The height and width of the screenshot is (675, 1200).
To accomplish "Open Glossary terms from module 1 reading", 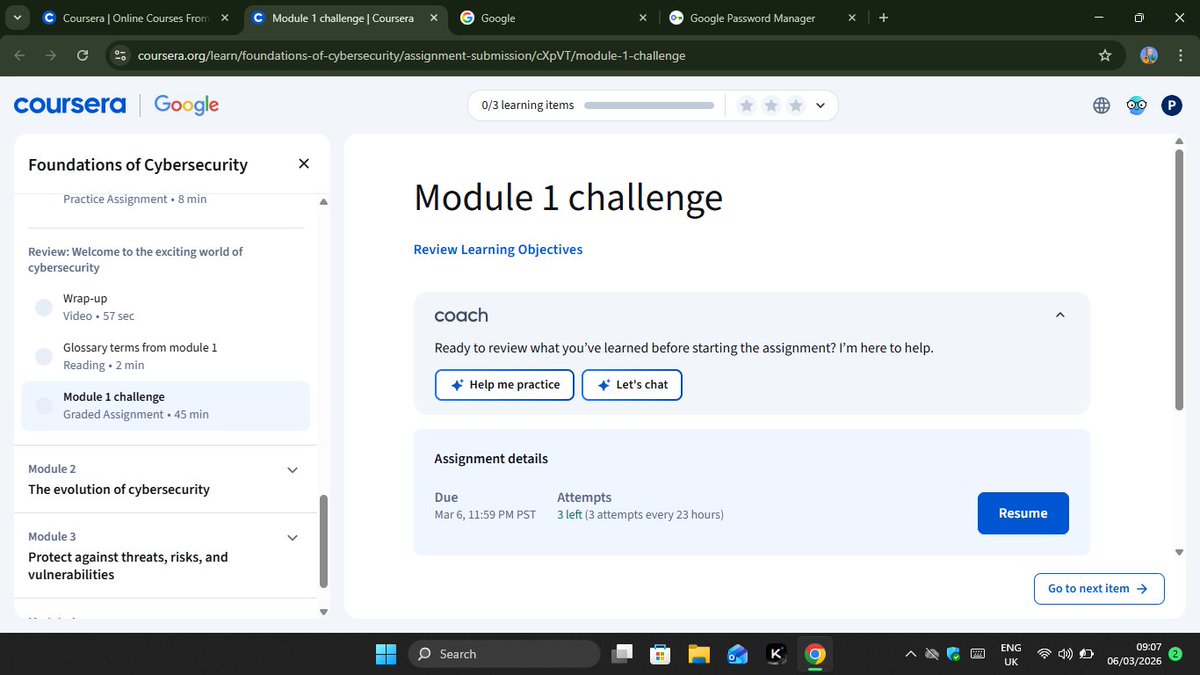I will (165, 356).
